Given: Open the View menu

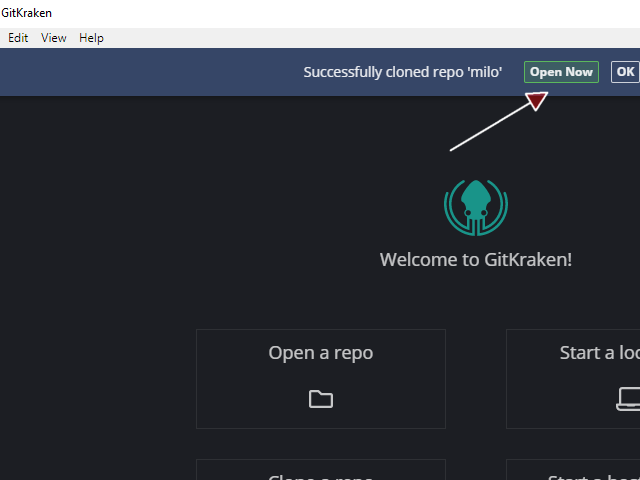Looking at the screenshot, I should pyautogui.click(x=53, y=38).
